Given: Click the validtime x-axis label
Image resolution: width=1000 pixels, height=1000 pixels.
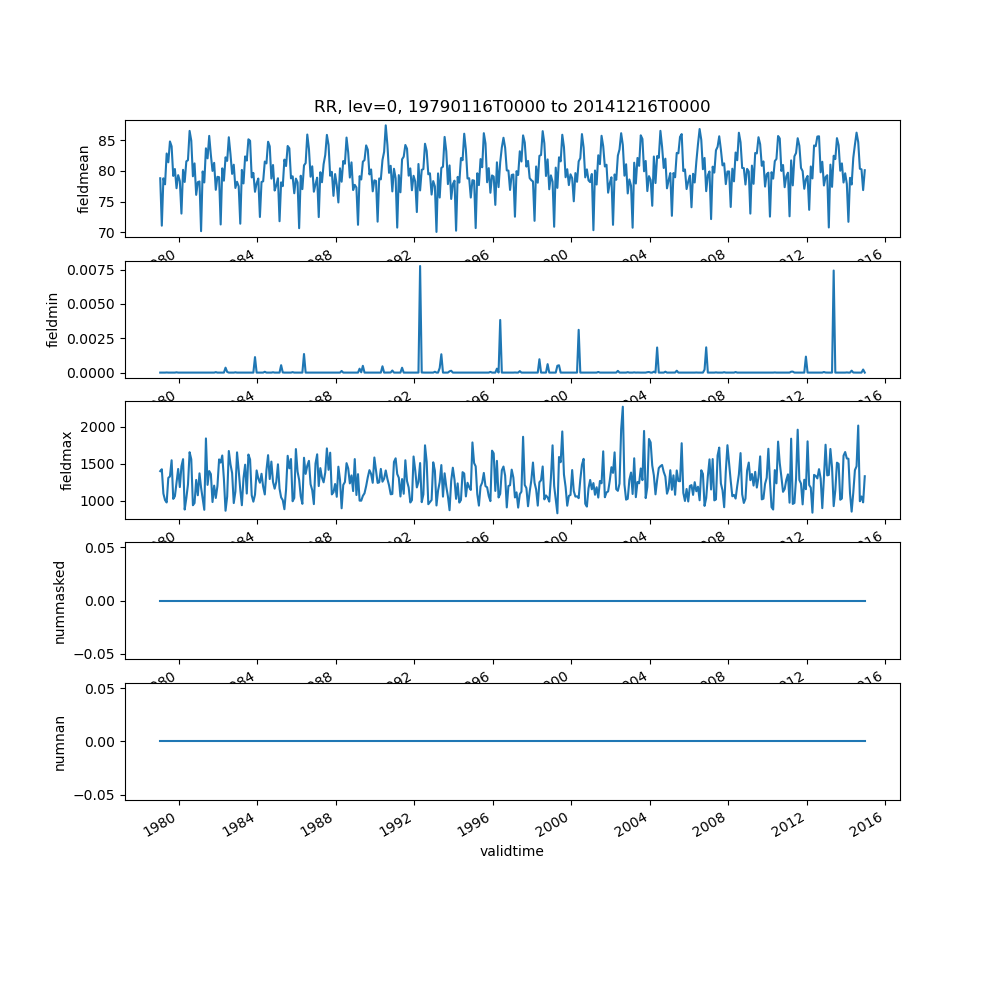Looking at the screenshot, I should point(512,851).
